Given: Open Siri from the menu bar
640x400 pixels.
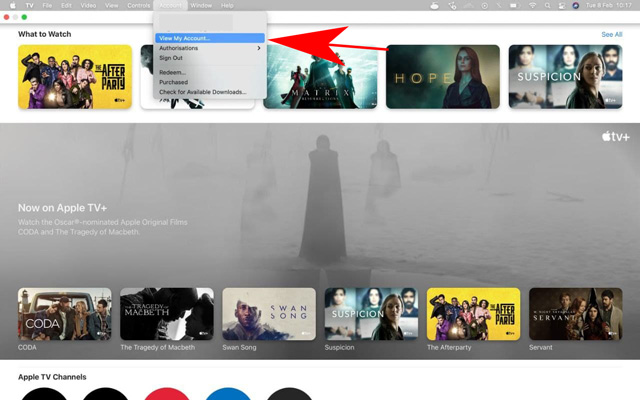Looking at the screenshot, I should click(576, 5).
